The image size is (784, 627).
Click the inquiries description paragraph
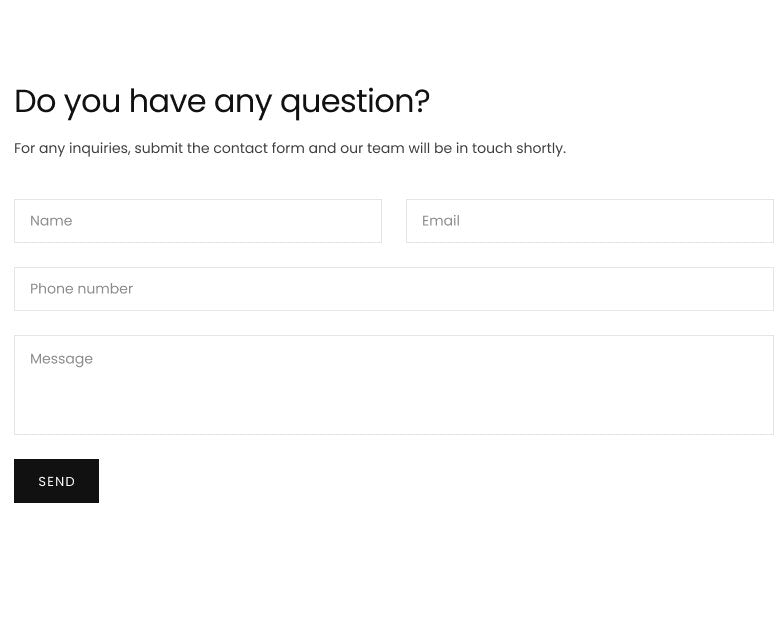pos(290,148)
